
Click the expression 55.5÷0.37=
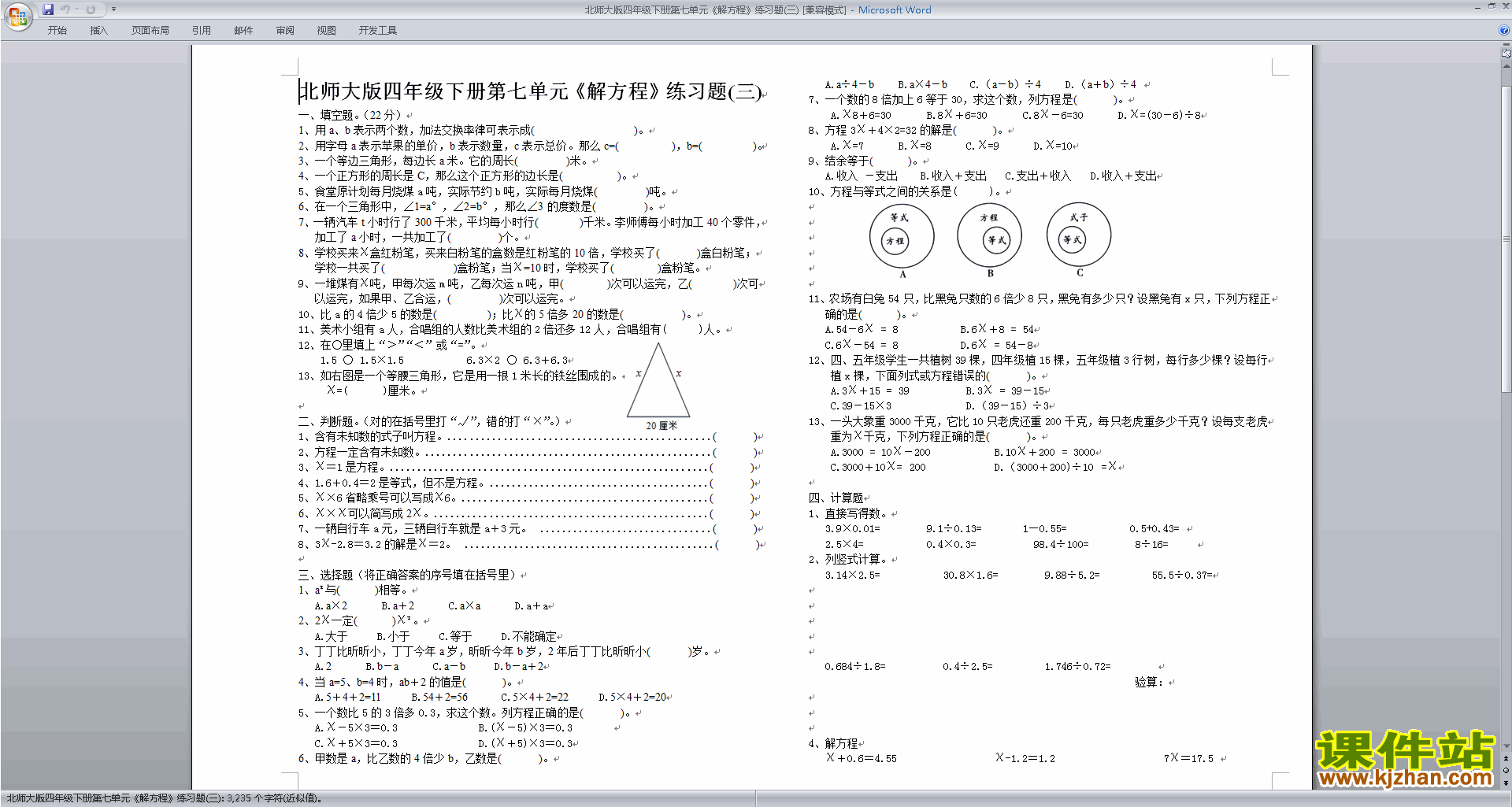[x=1183, y=575]
